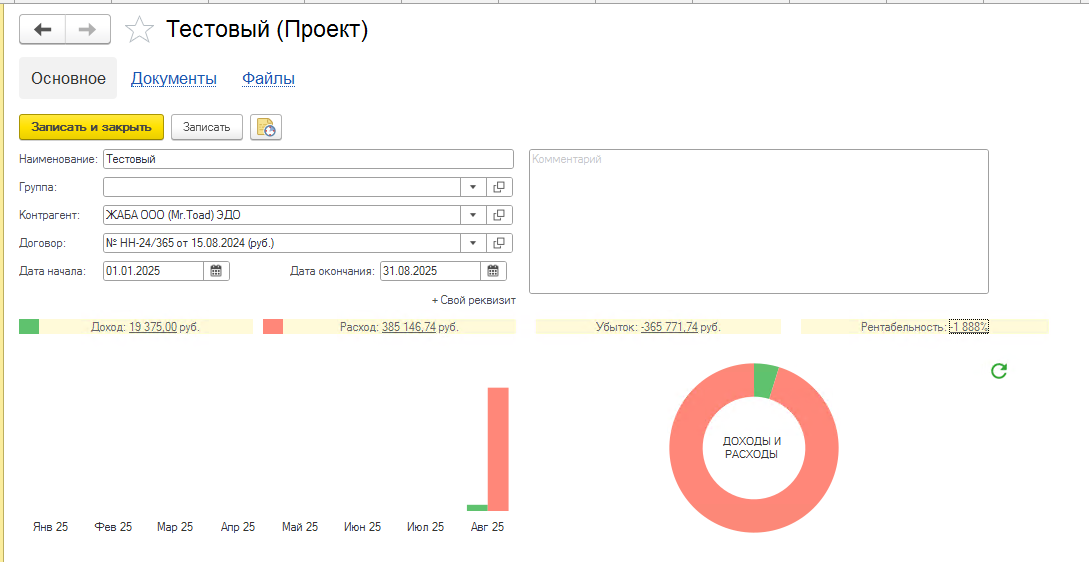The image size is (1089, 562).
Task: Open the Контрагент record with its open icon
Action: point(499,215)
